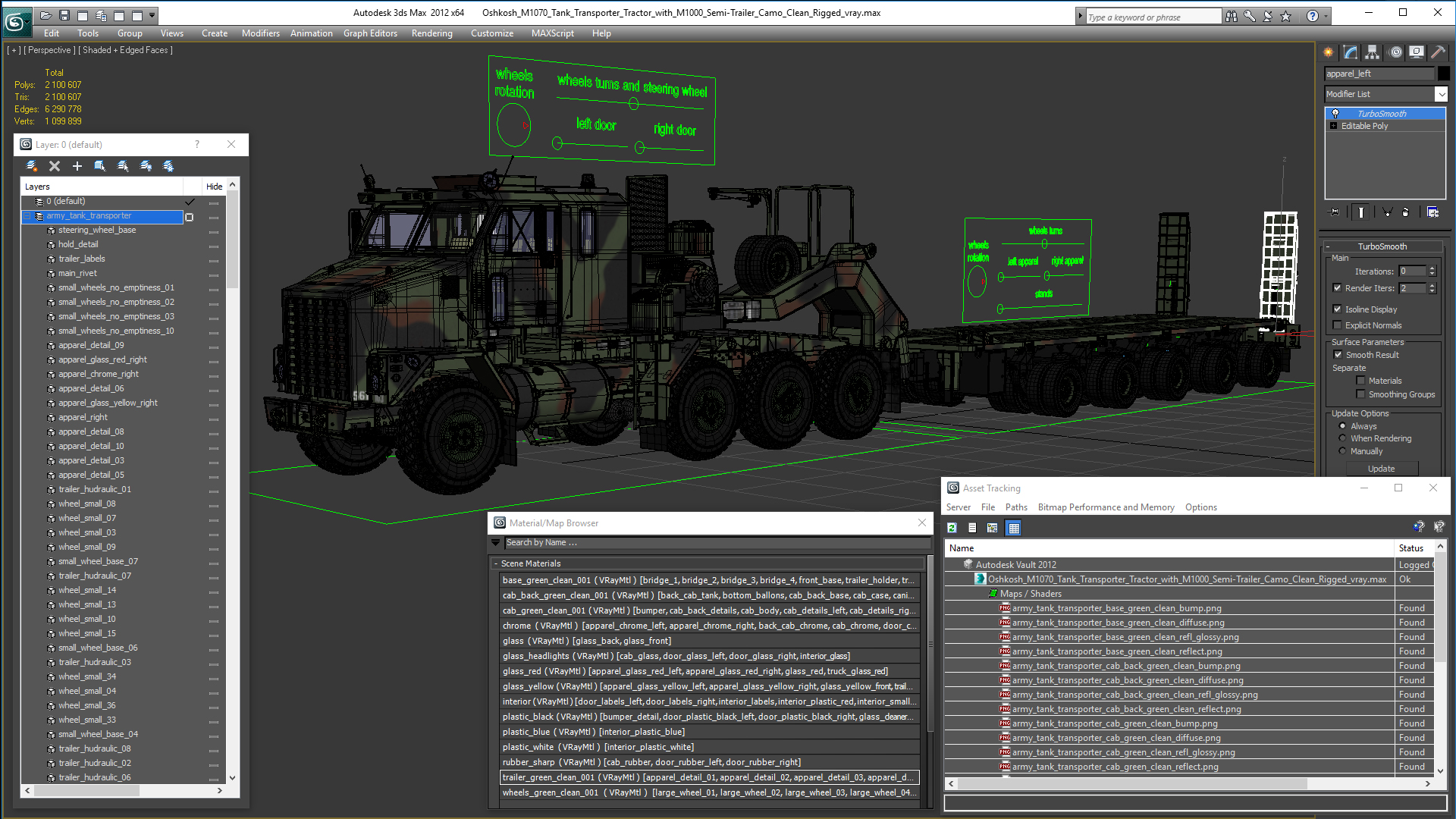The image size is (1456, 819).
Task: Click the Hide column header in Layer dialog
Action: 215,187
